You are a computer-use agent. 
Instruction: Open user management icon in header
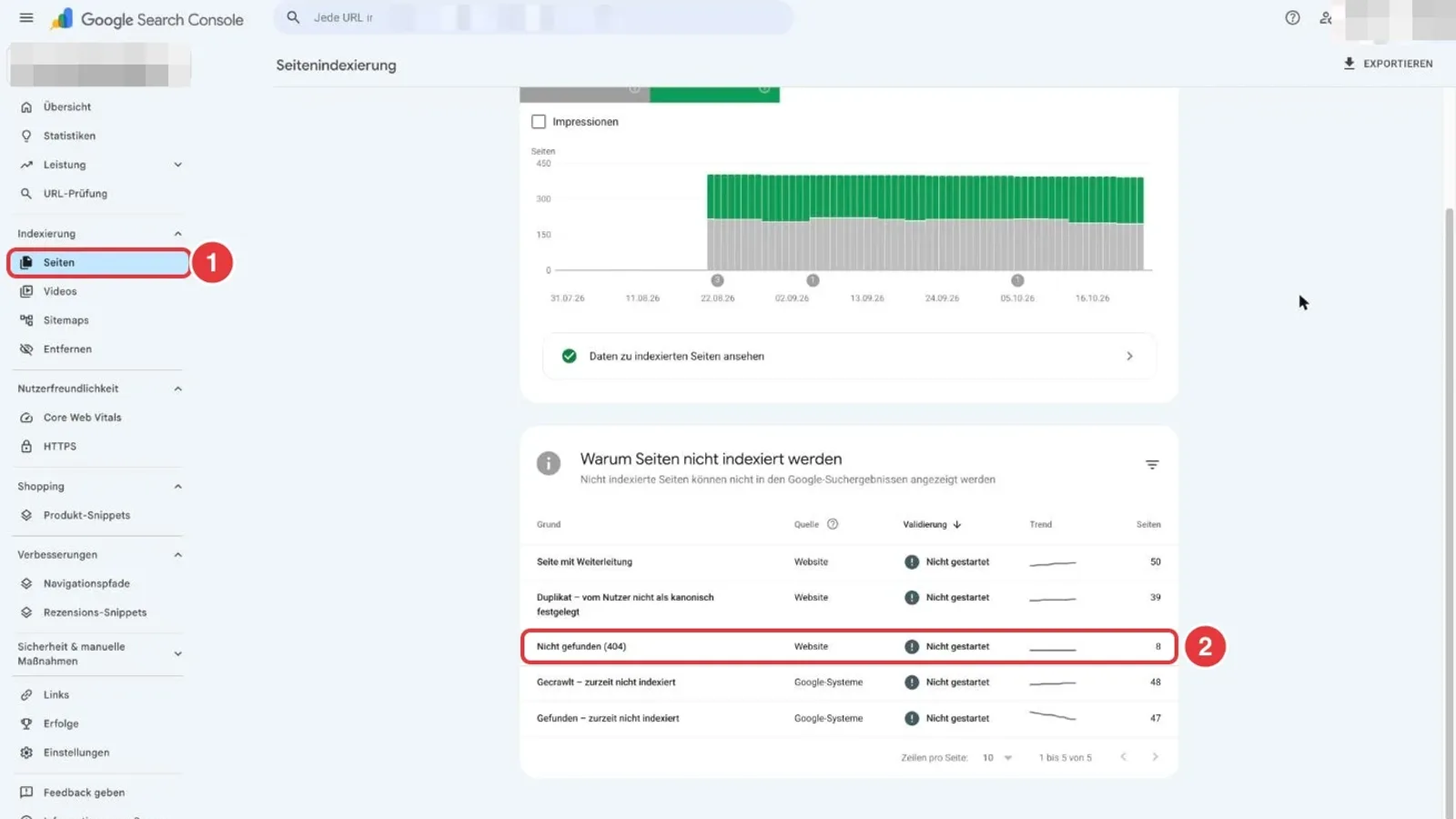[1326, 17]
